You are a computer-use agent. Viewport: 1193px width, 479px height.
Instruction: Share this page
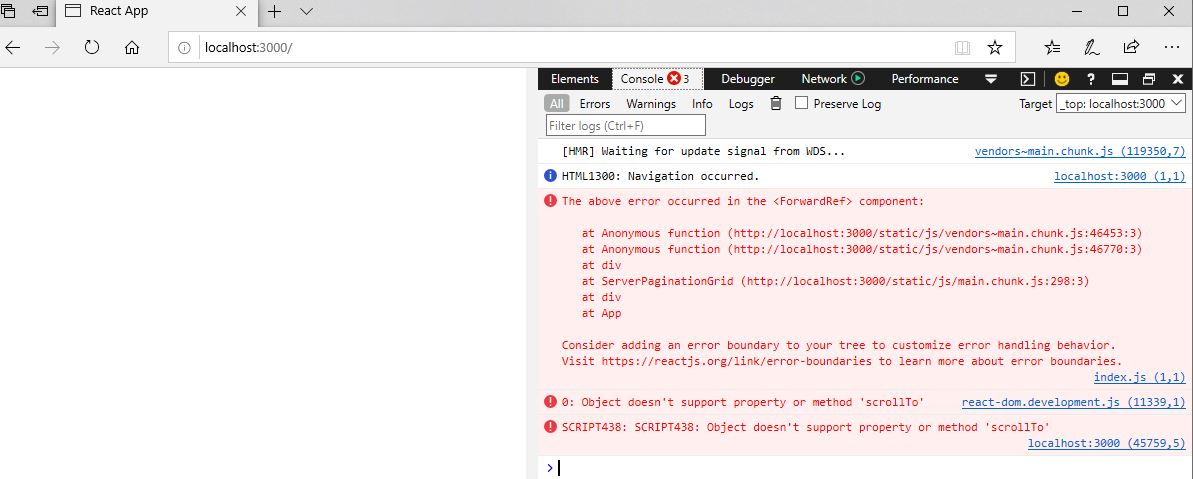pyautogui.click(x=1131, y=47)
